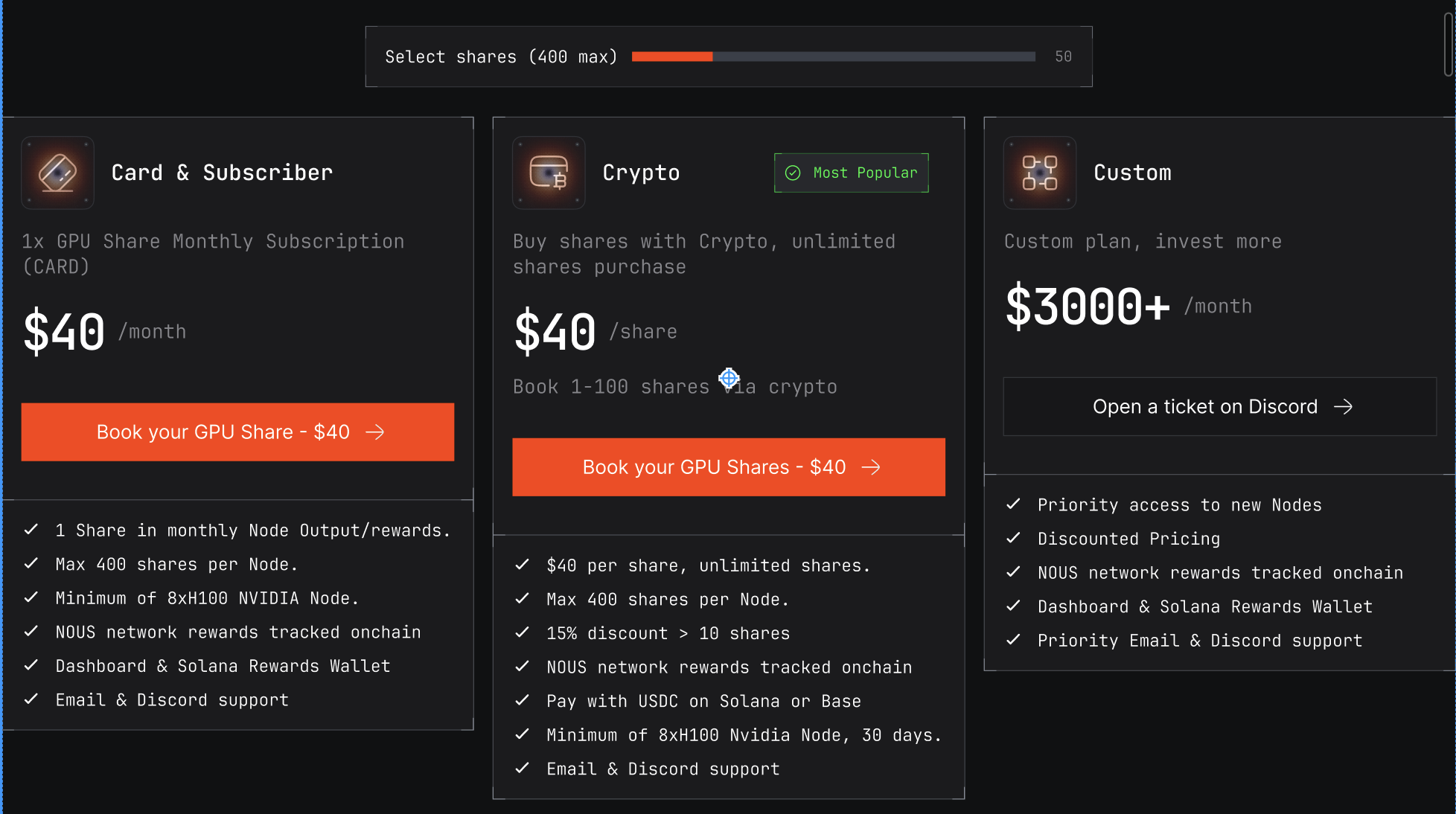Click the Crypto plan title
The image size is (1456, 814).
click(641, 173)
